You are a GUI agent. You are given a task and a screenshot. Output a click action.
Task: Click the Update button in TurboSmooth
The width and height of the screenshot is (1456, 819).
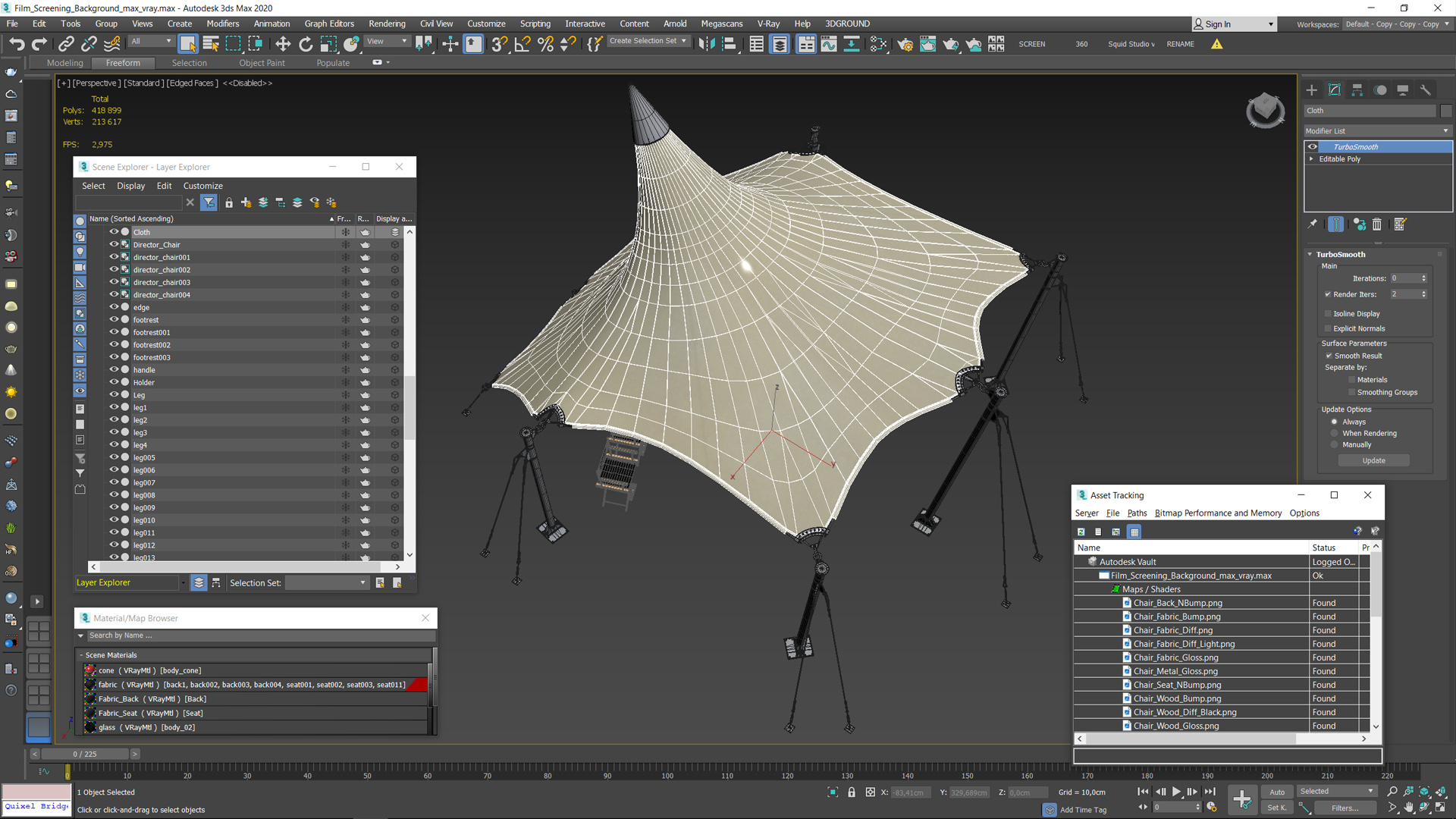click(1373, 460)
